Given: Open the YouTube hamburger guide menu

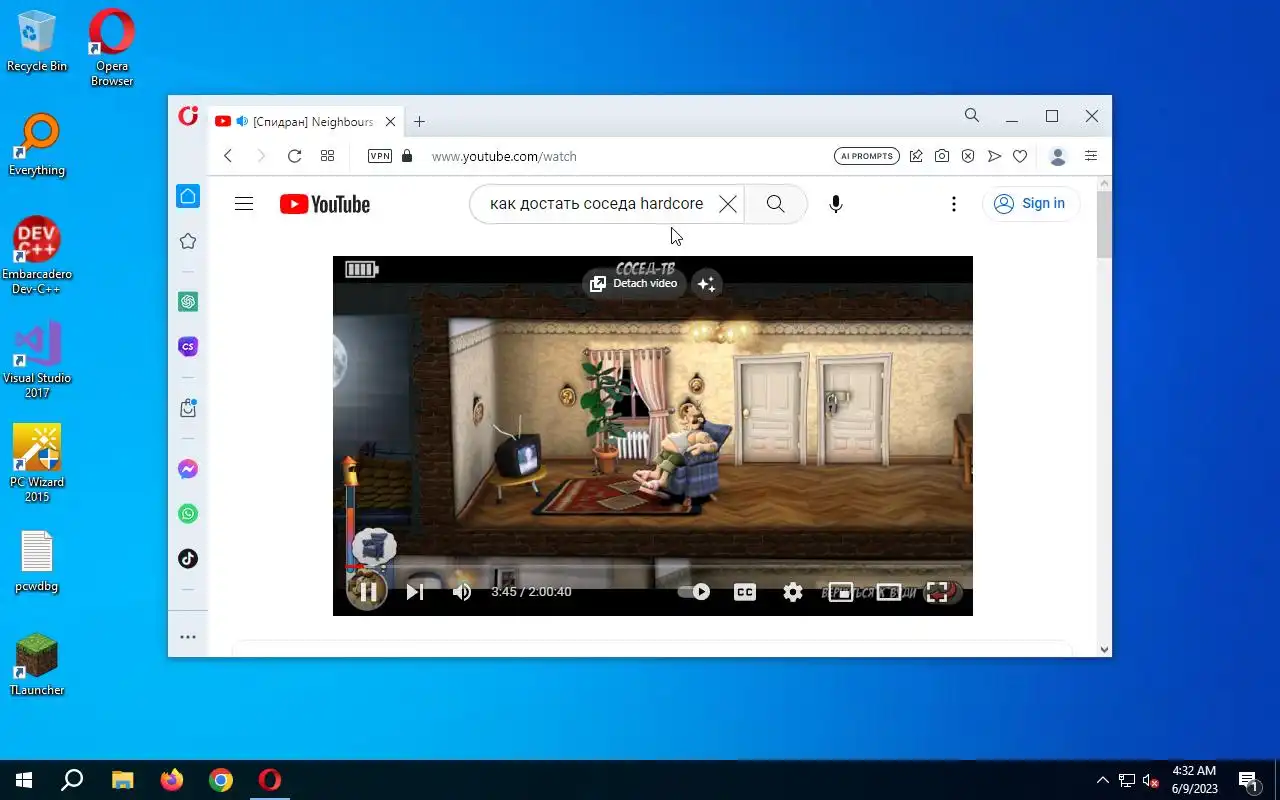Looking at the screenshot, I should pyautogui.click(x=244, y=204).
